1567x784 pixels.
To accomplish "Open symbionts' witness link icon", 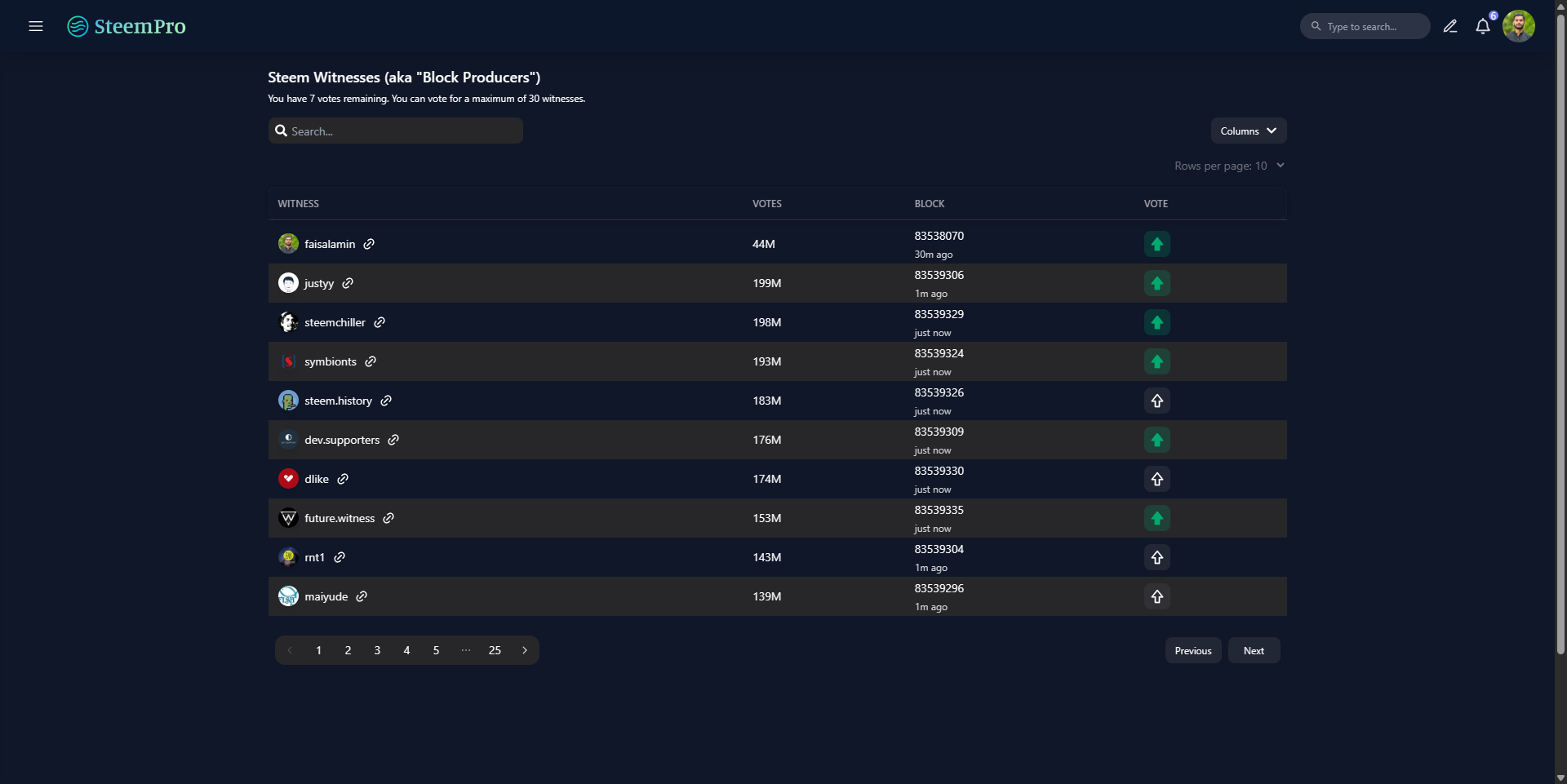I will pos(371,361).
